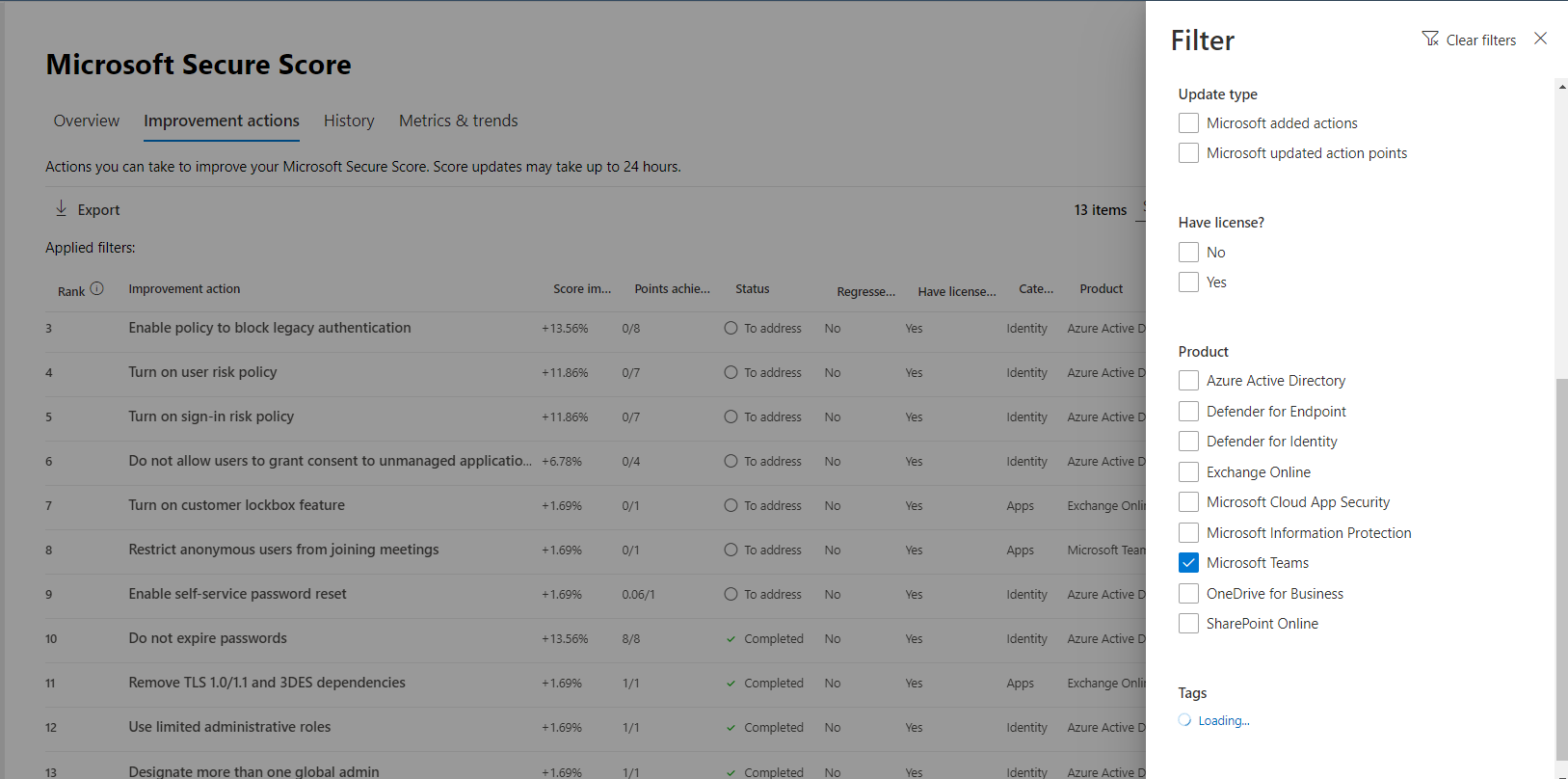Sort by Status column header

click(x=753, y=289)
